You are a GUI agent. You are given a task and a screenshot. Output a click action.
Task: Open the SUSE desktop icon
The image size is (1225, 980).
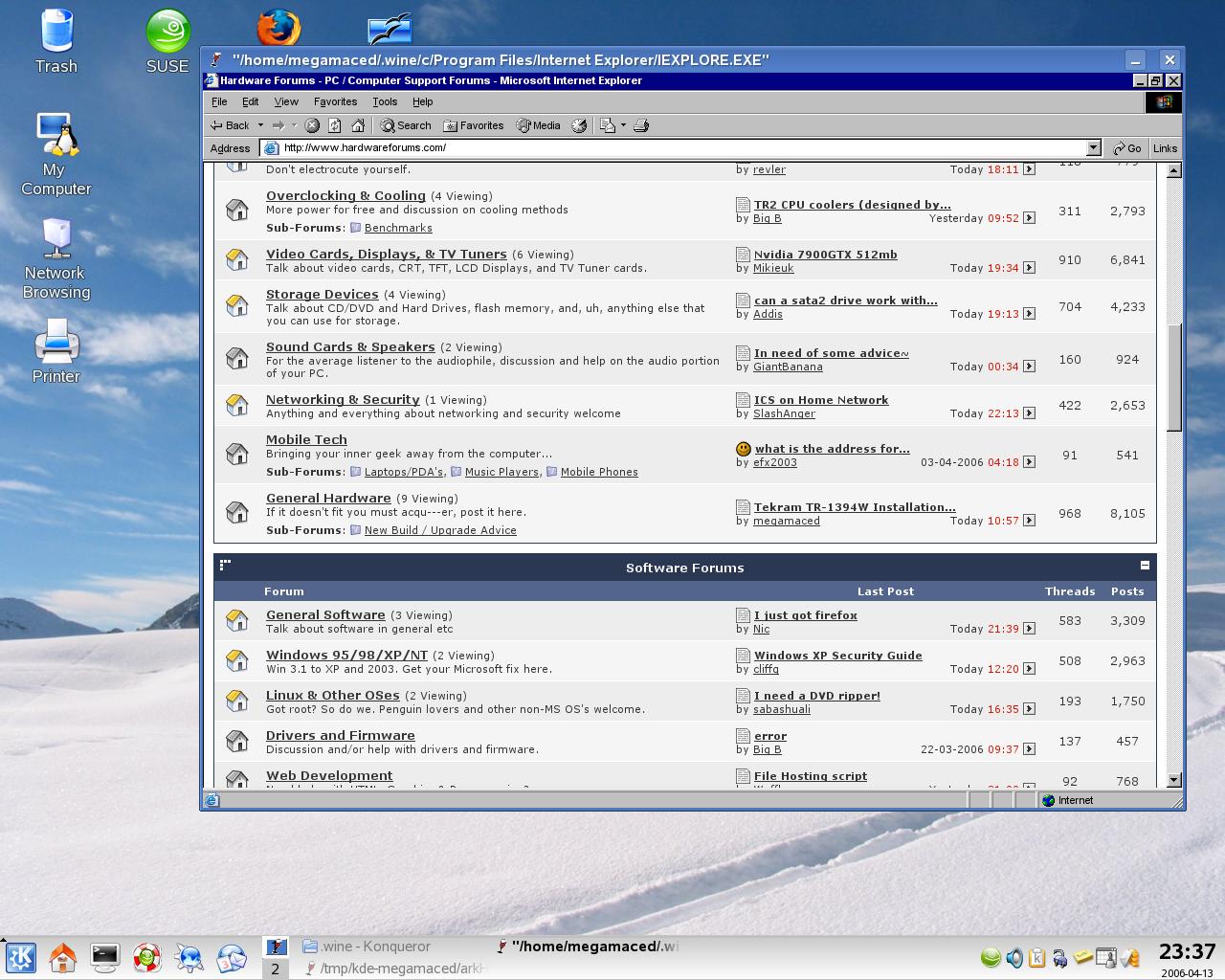[167, 41]
